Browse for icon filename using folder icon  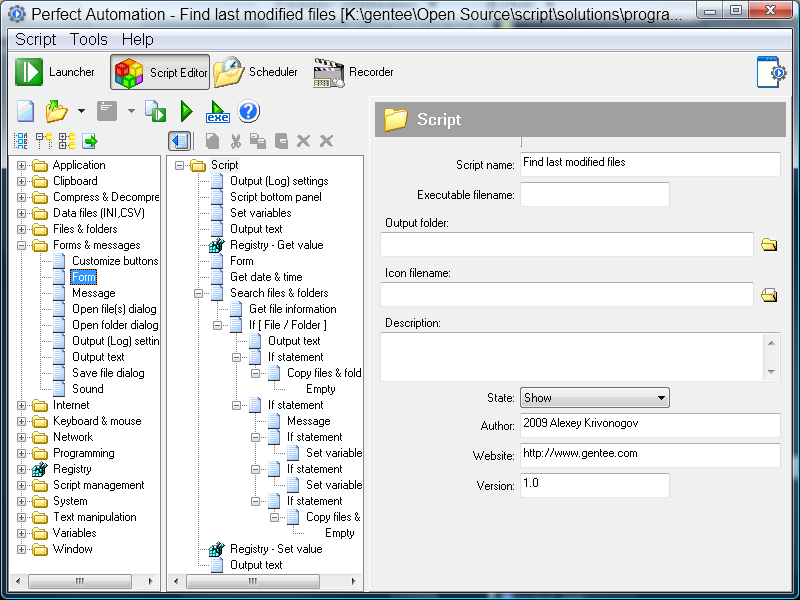[769, 295]
